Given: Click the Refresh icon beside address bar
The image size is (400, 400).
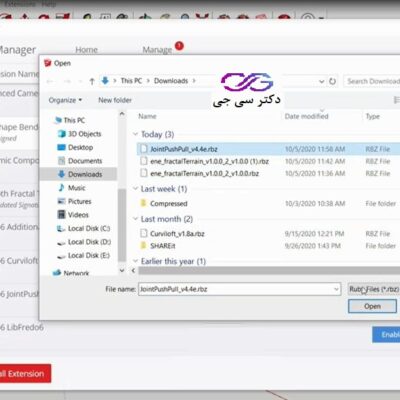Looking at the screenshot, I should pos(332,81).
